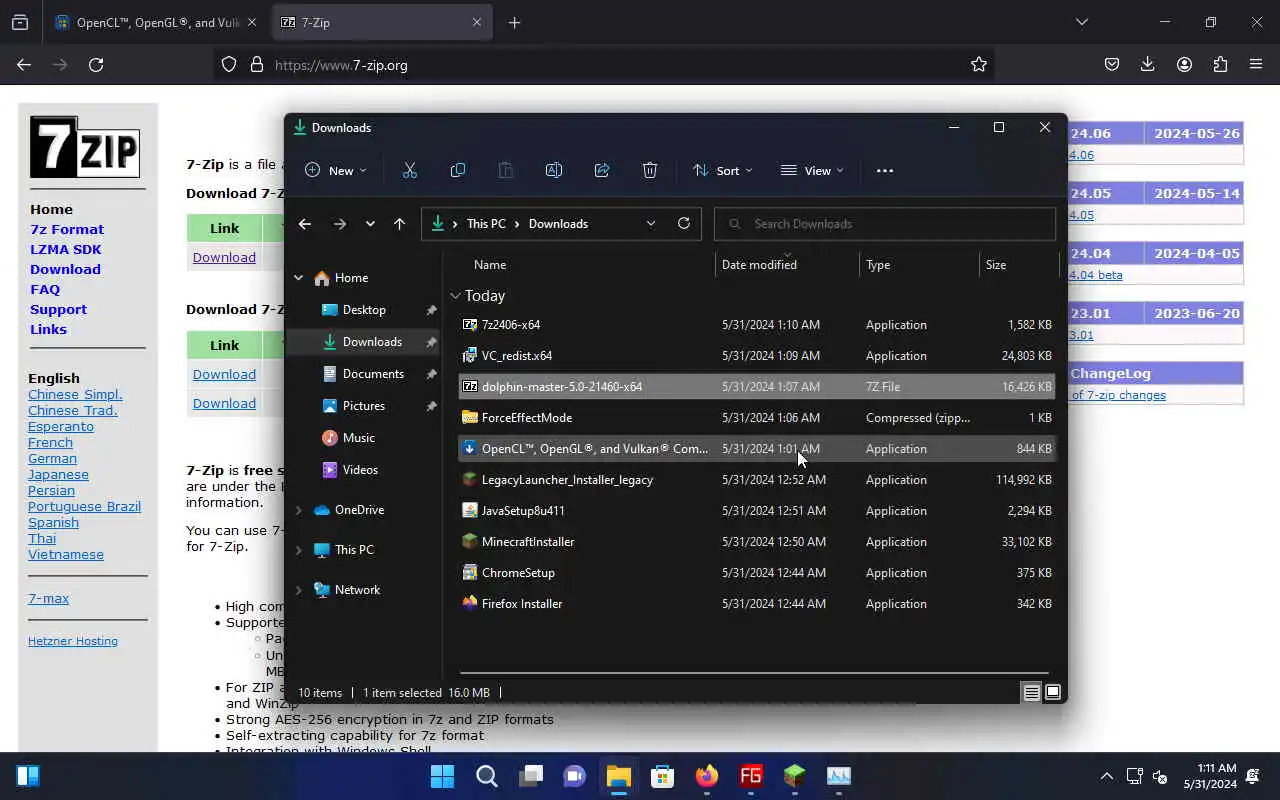Screen dimensions: 1280x800
Task: Click the Copy icon in Explorer toolbar
Action: point(458,171)
